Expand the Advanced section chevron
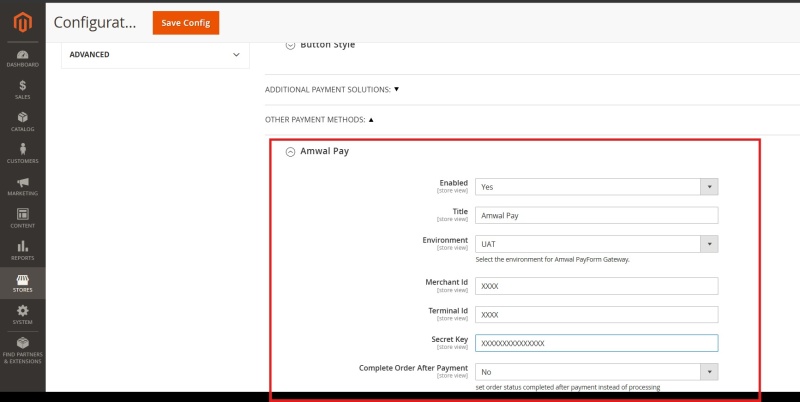 tap(236, 55)
